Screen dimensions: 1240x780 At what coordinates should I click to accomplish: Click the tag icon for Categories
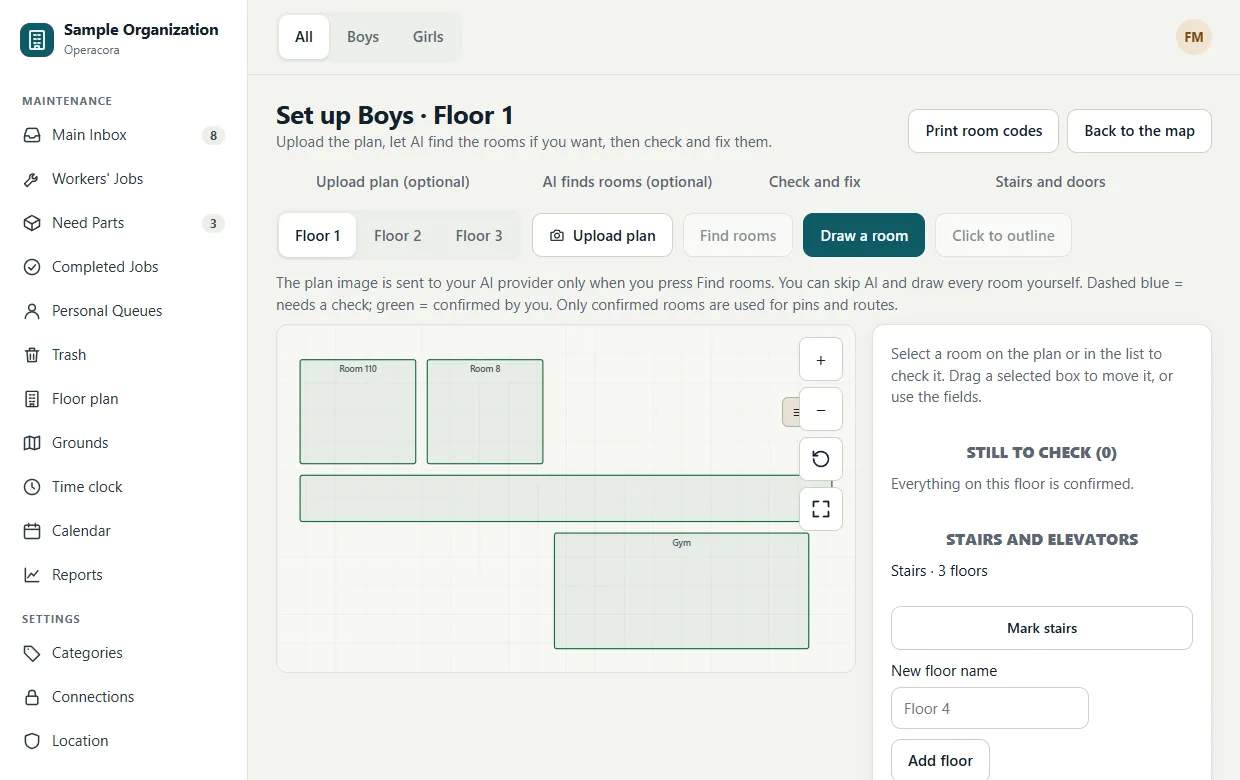[x=32, y=653]
